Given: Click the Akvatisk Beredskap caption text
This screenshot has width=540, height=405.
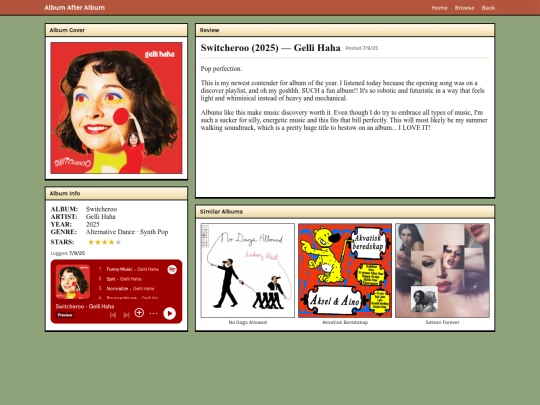Looking at the screenshot, I should click(x=345, y=322).
